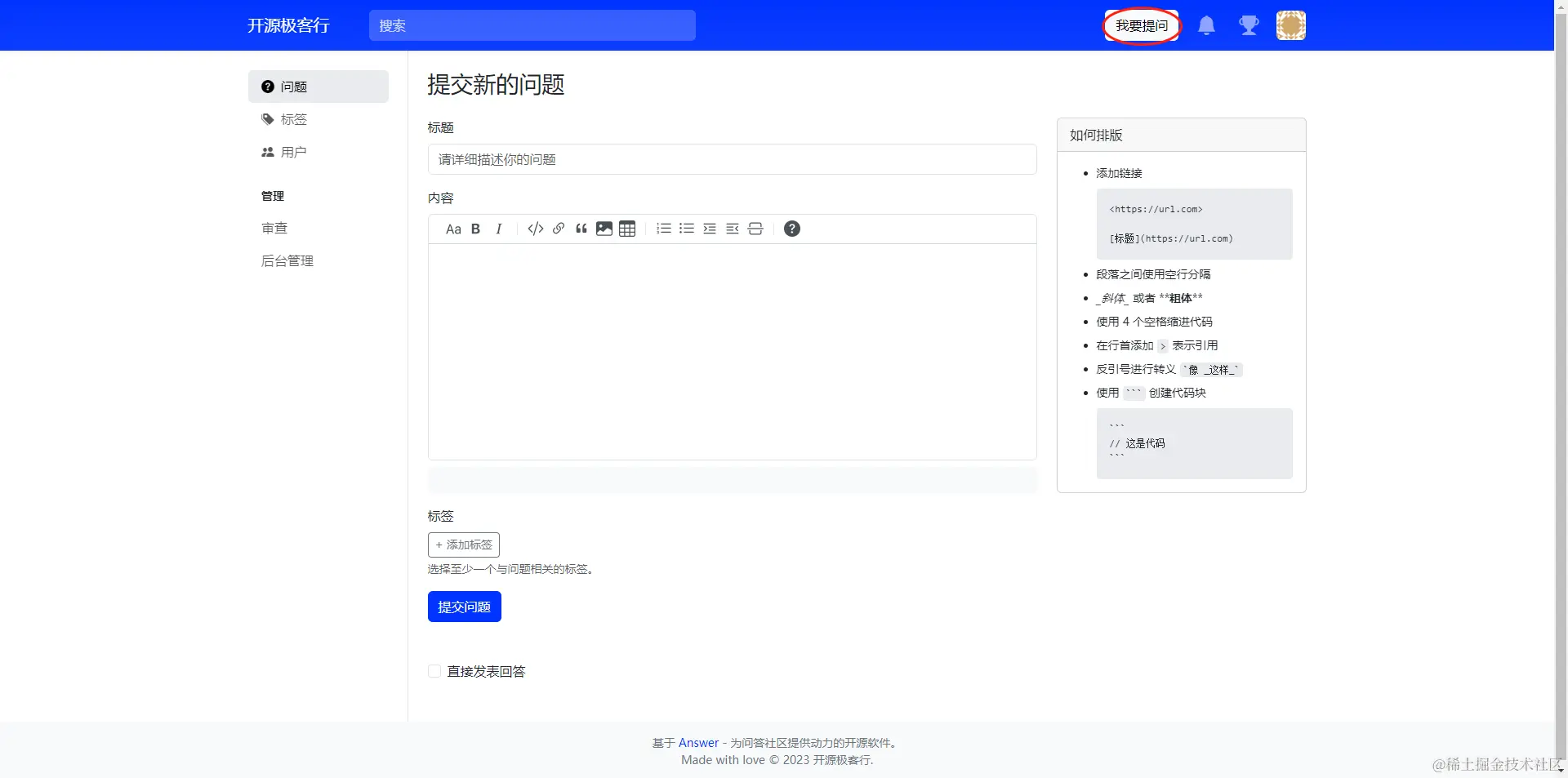Click the 如何排版 panel header
This screenshot has height=778, width=1568.
point(1182,135)
